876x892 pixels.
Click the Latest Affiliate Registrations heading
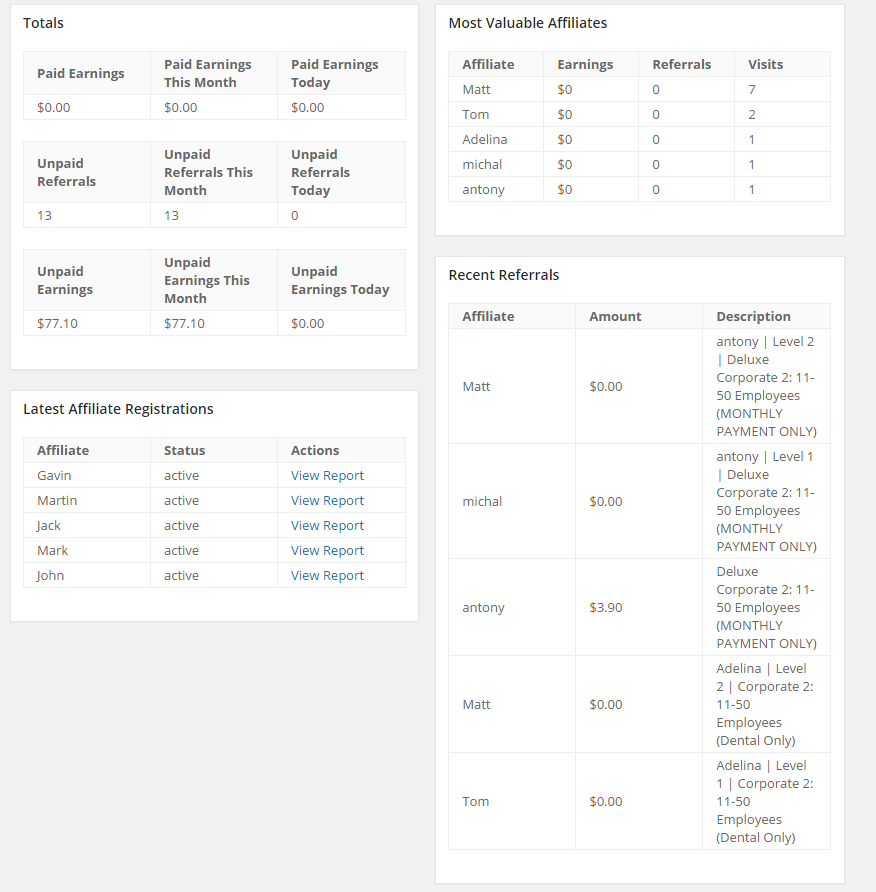tap(118, 408)
